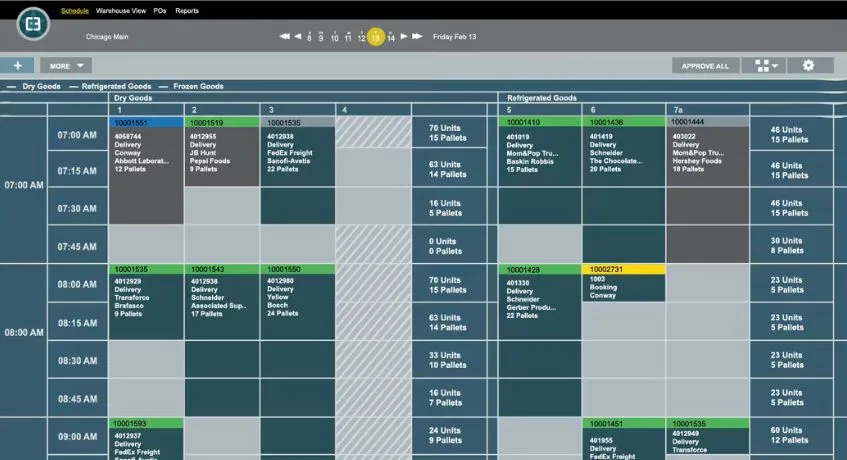The height and width of the screenshot is (460, 847).
Task: Click the 33 Units 10 Pallets summary
Action: [x=449, y=360]
